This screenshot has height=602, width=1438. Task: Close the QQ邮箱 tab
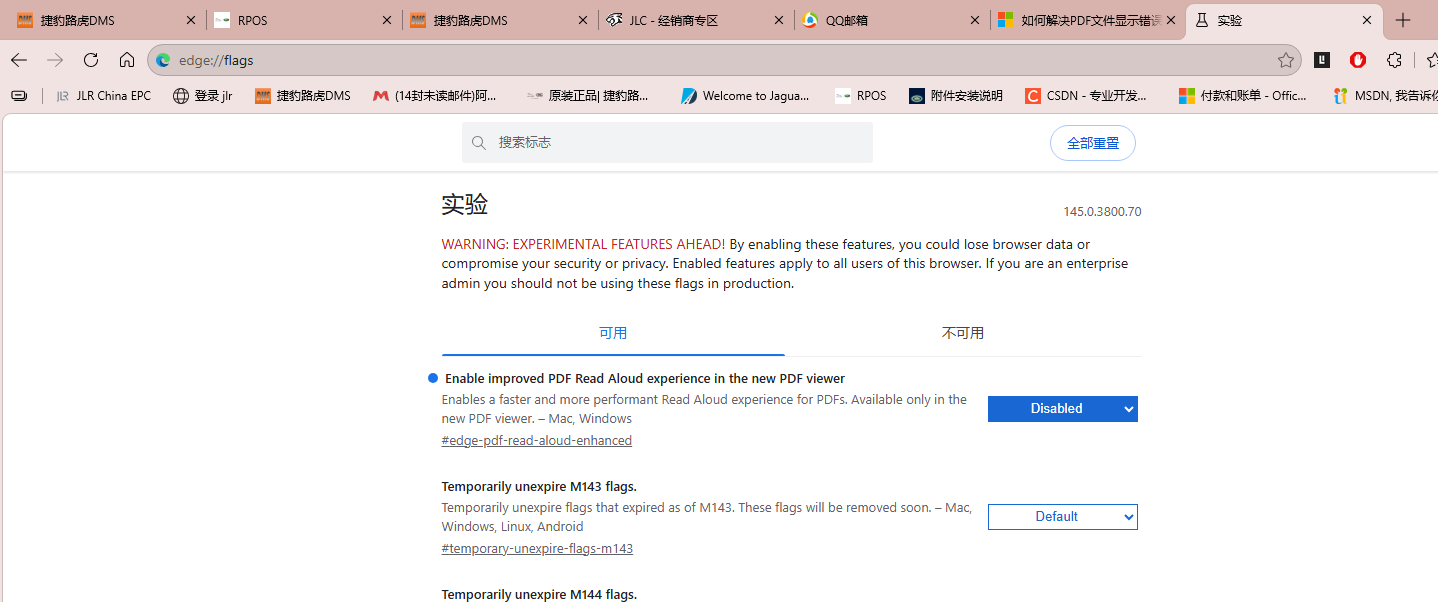[975, 20]
